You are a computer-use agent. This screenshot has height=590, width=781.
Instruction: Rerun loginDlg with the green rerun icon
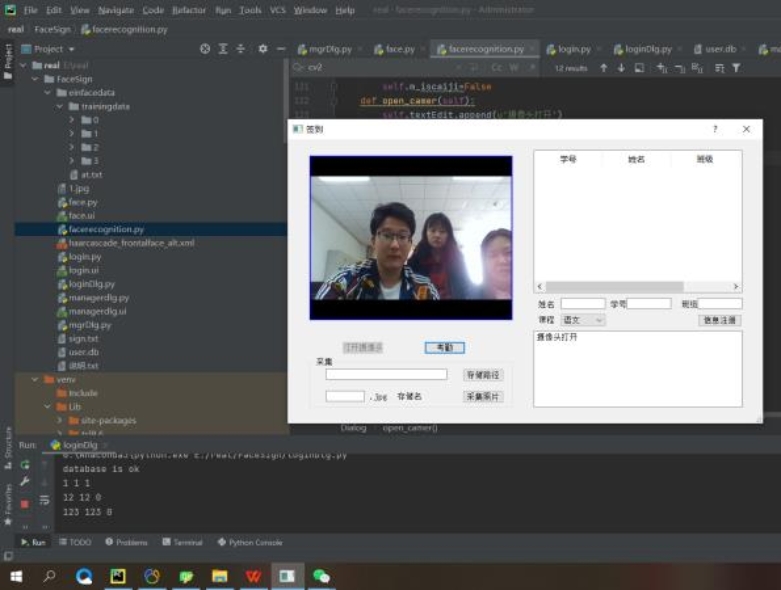point(24,465)
